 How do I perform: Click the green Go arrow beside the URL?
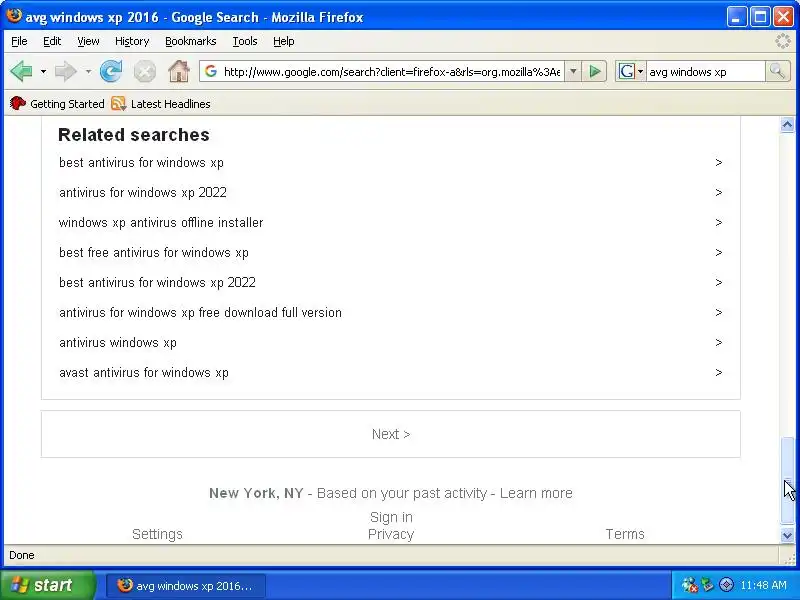click(x=594, y=71)
